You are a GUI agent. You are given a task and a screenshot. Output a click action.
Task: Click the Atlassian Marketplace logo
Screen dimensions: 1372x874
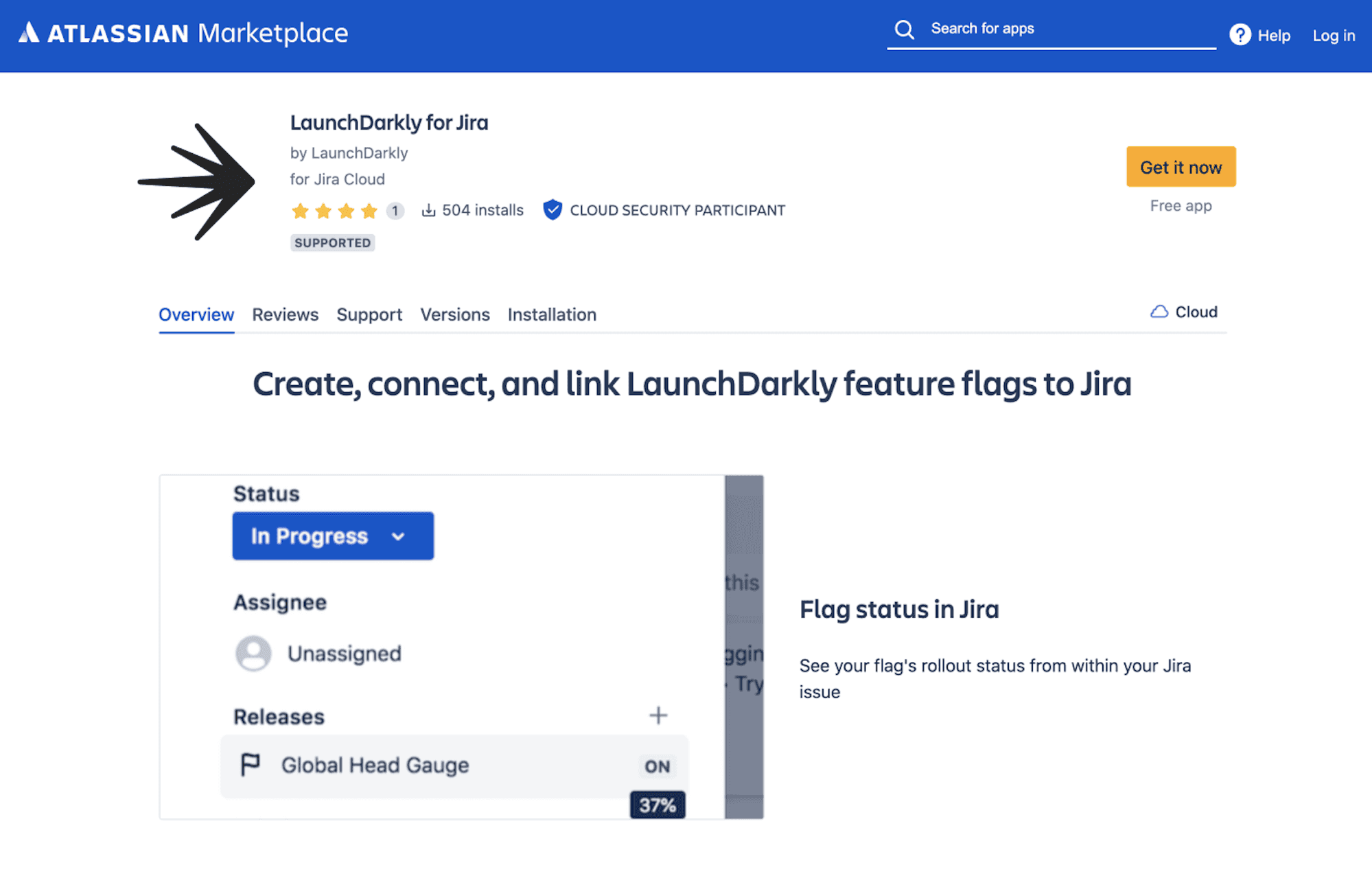(183, 33)
